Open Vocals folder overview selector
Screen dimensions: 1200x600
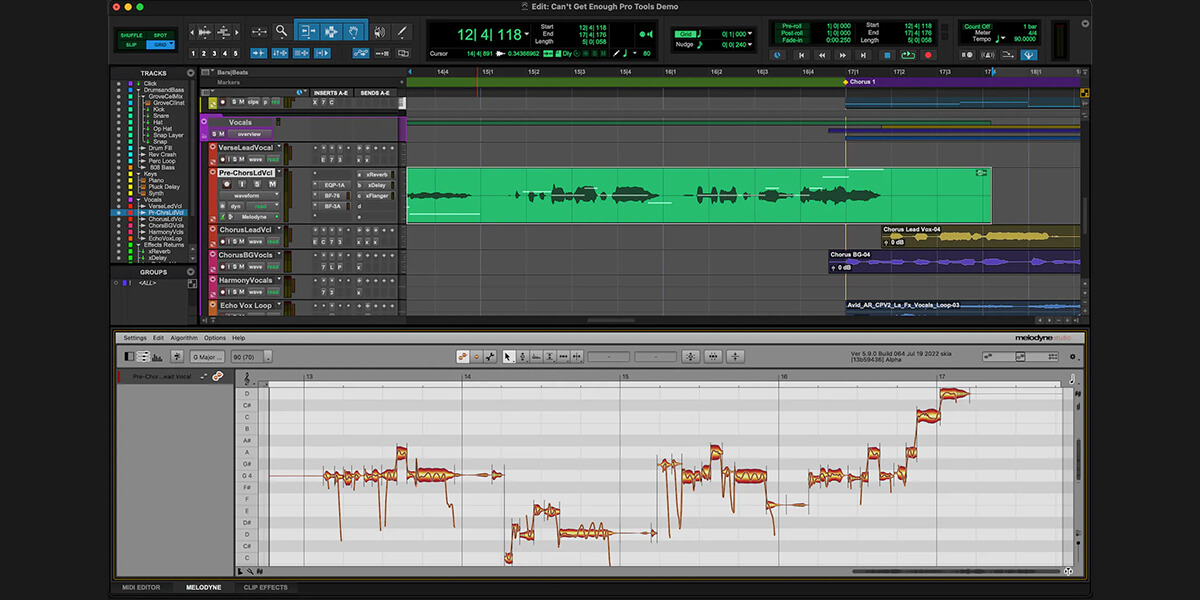249,133
